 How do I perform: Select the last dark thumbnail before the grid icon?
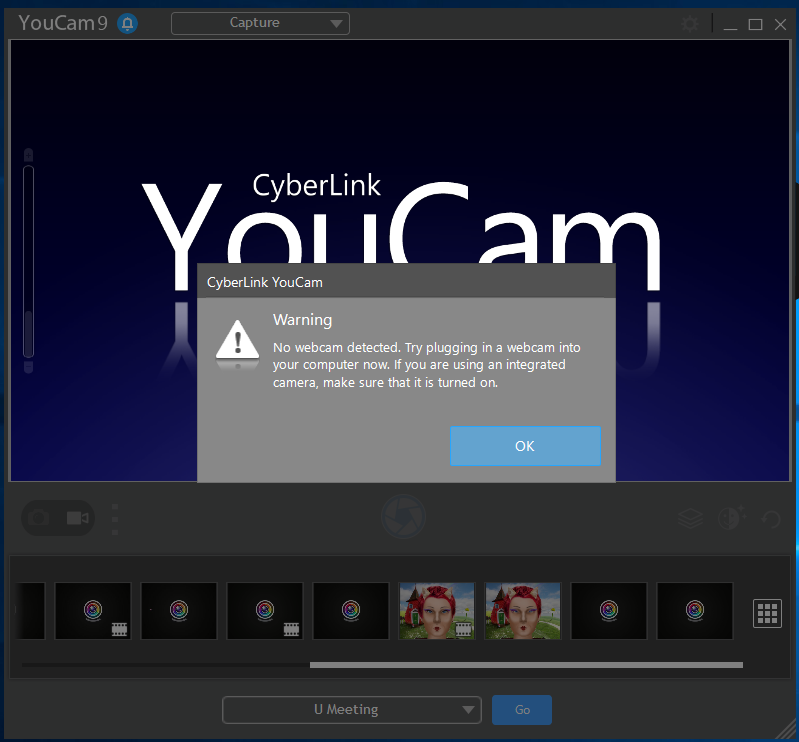(x=695, y=611)
